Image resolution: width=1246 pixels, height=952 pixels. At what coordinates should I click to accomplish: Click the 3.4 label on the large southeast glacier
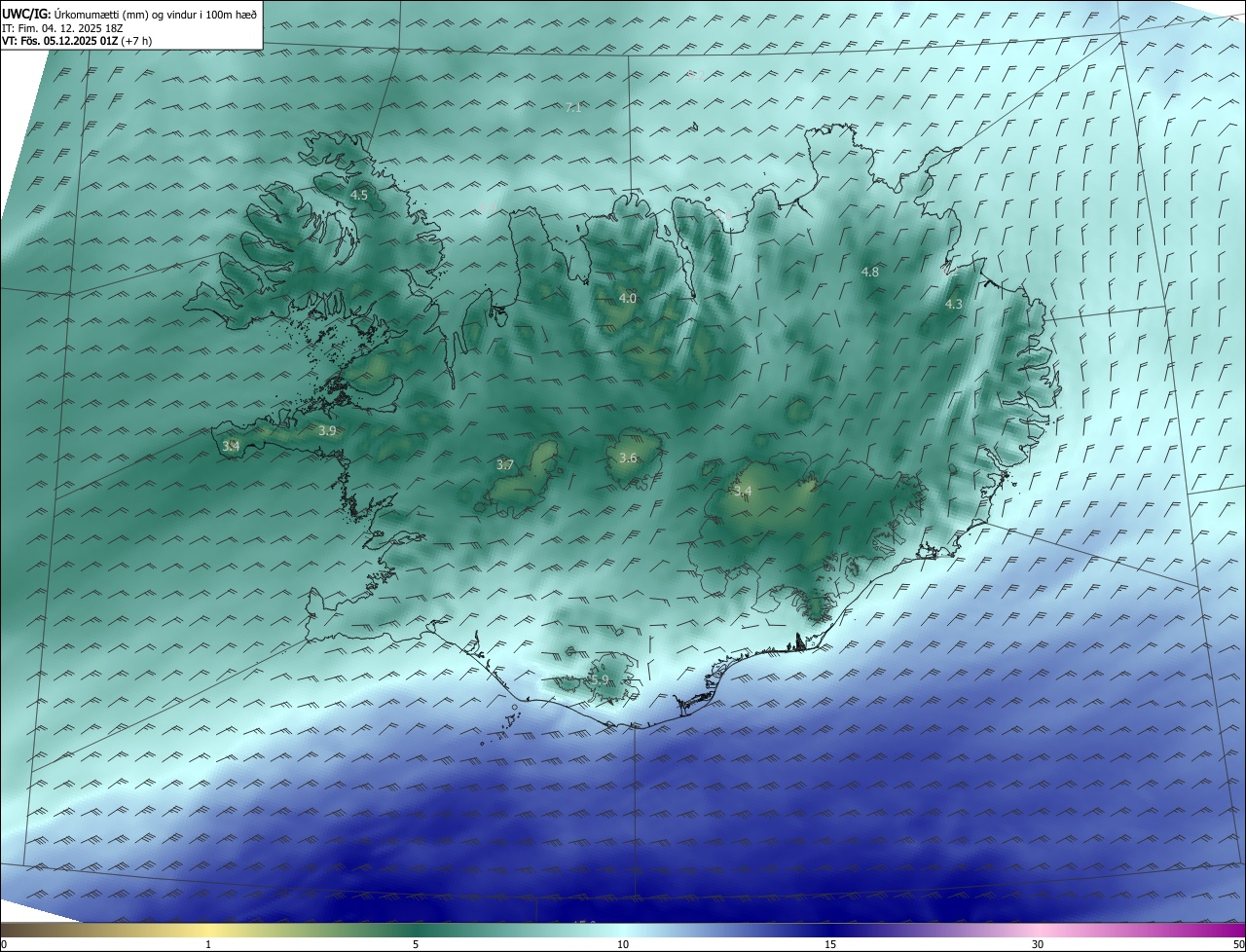pyautogui.click(x=744, y=492)
